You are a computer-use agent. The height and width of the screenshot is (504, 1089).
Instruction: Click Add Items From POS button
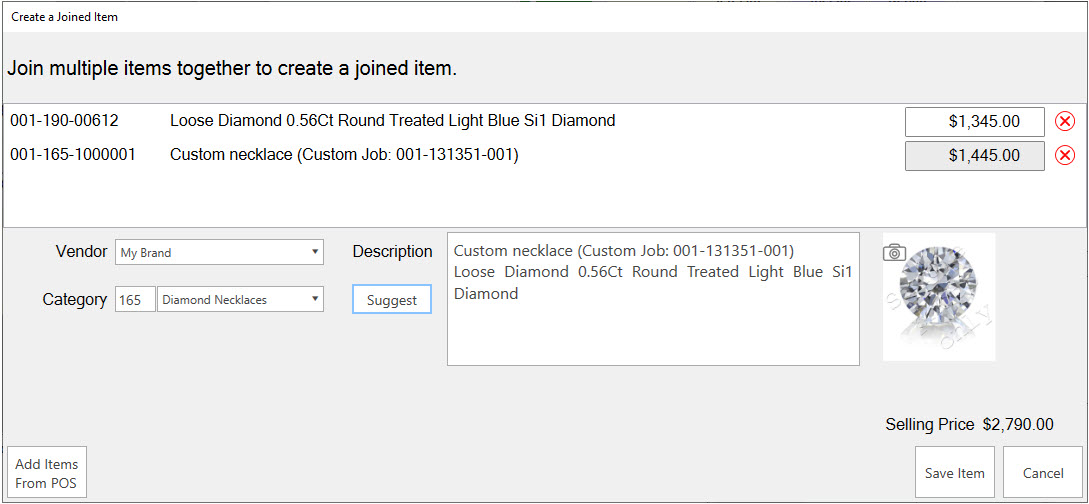(x=46, y=473)
